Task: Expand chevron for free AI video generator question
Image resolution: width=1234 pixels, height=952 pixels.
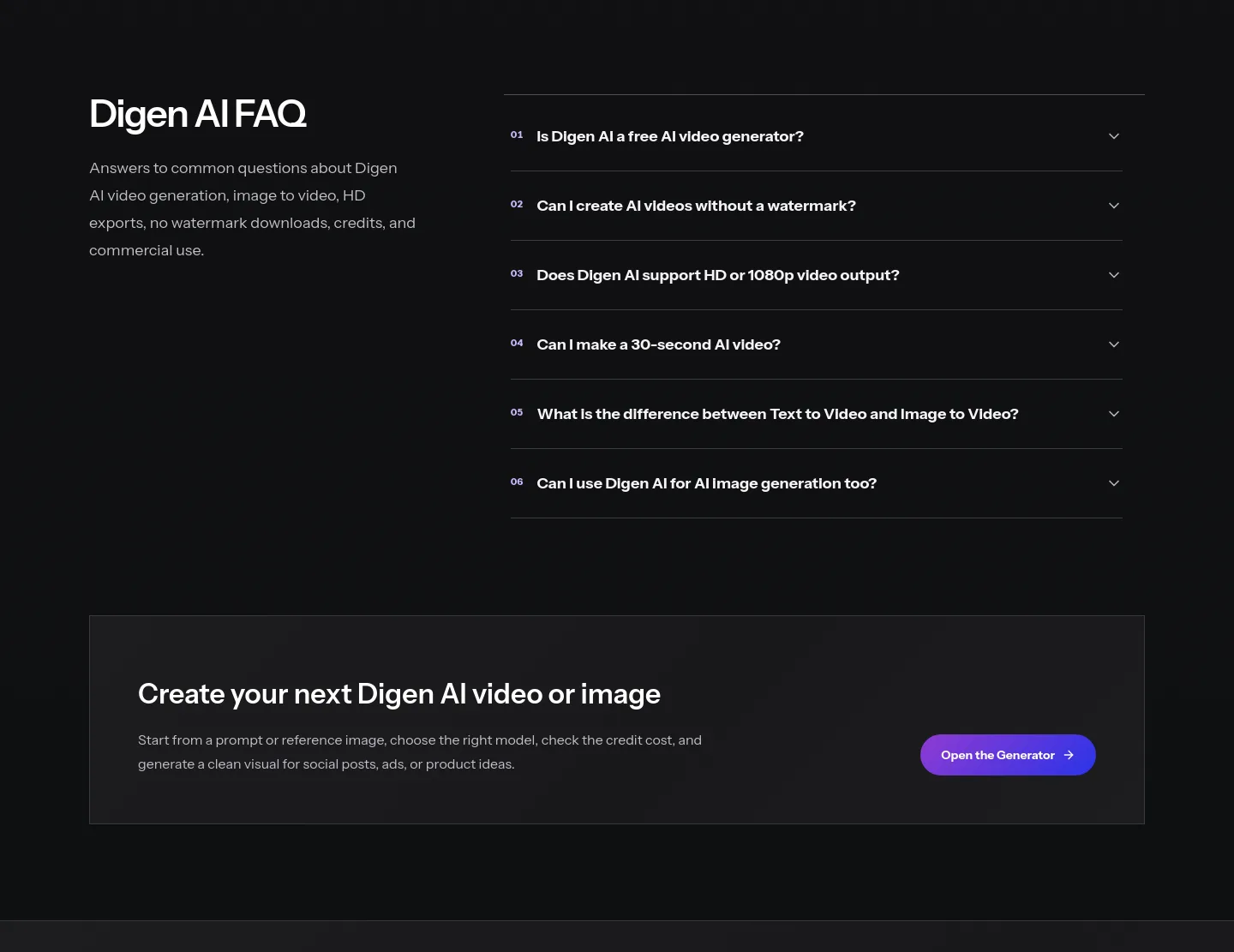Action: pyautogui.click(x=1114, y=136)
